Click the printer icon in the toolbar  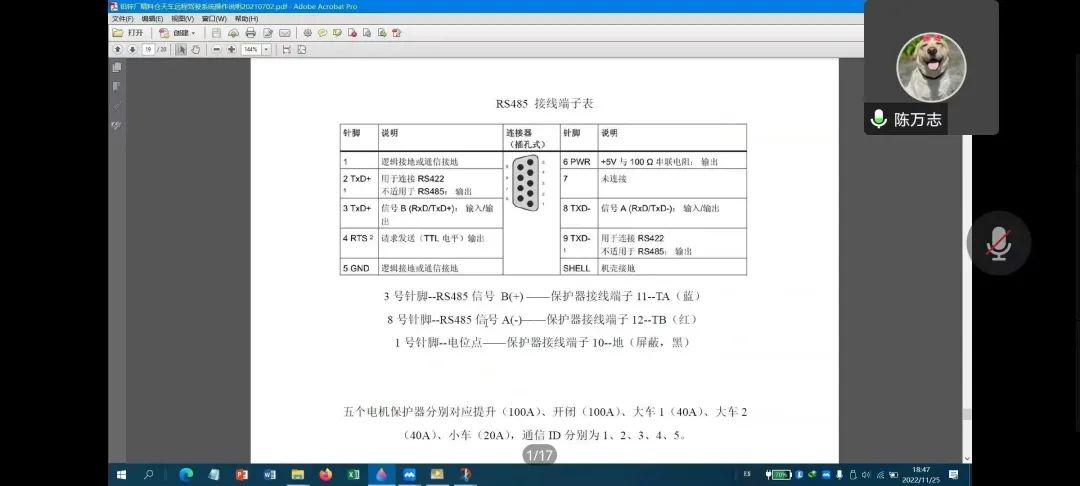click(250, 33)
